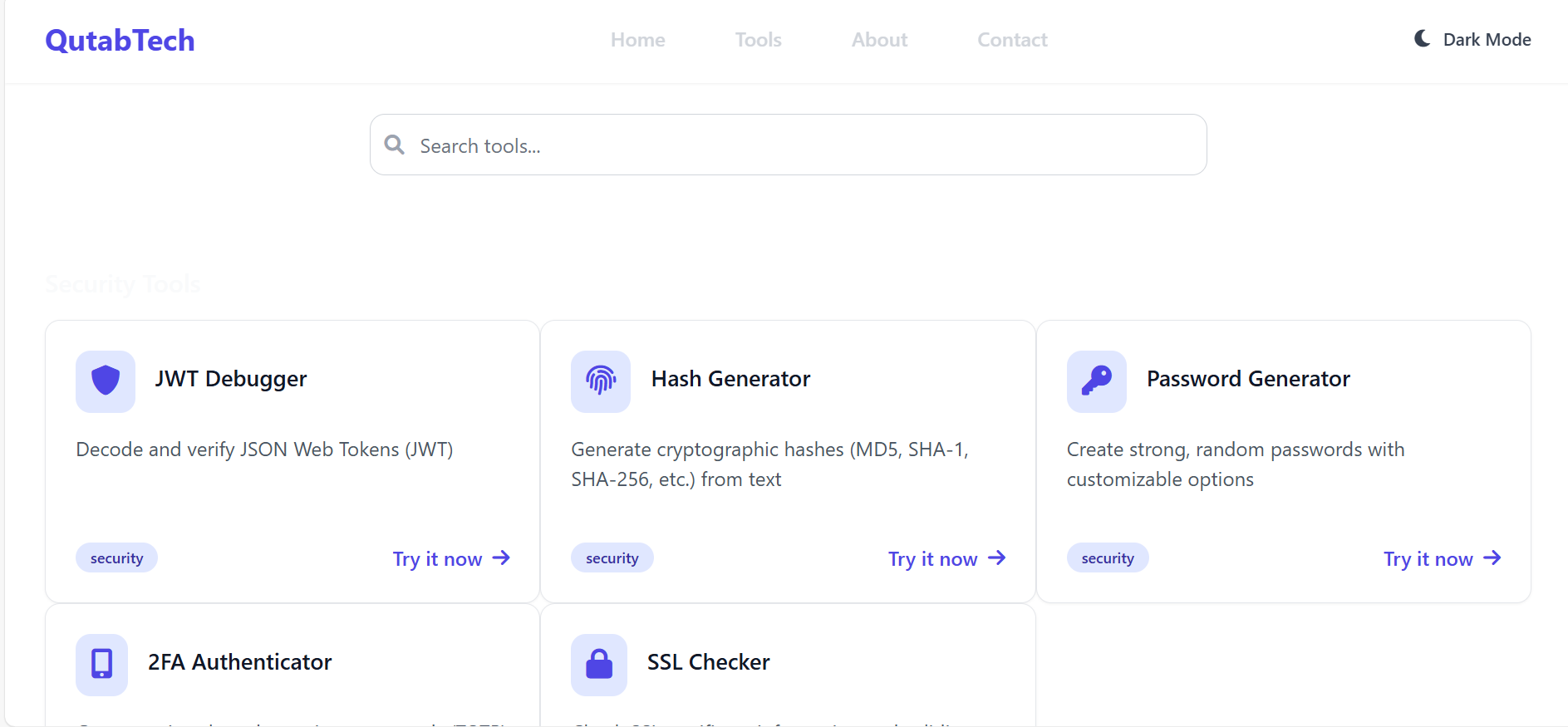Click the Password Generator key icon
The image size is (1568, 727).
[x=1096, y=381]
